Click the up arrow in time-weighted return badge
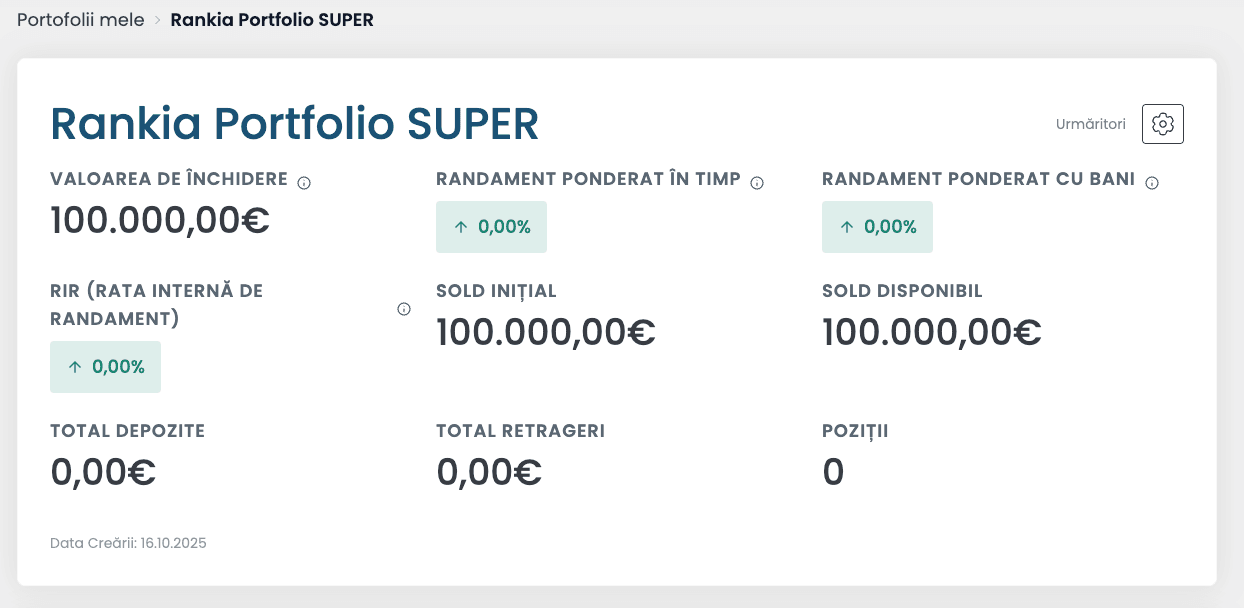 [462, 226]
